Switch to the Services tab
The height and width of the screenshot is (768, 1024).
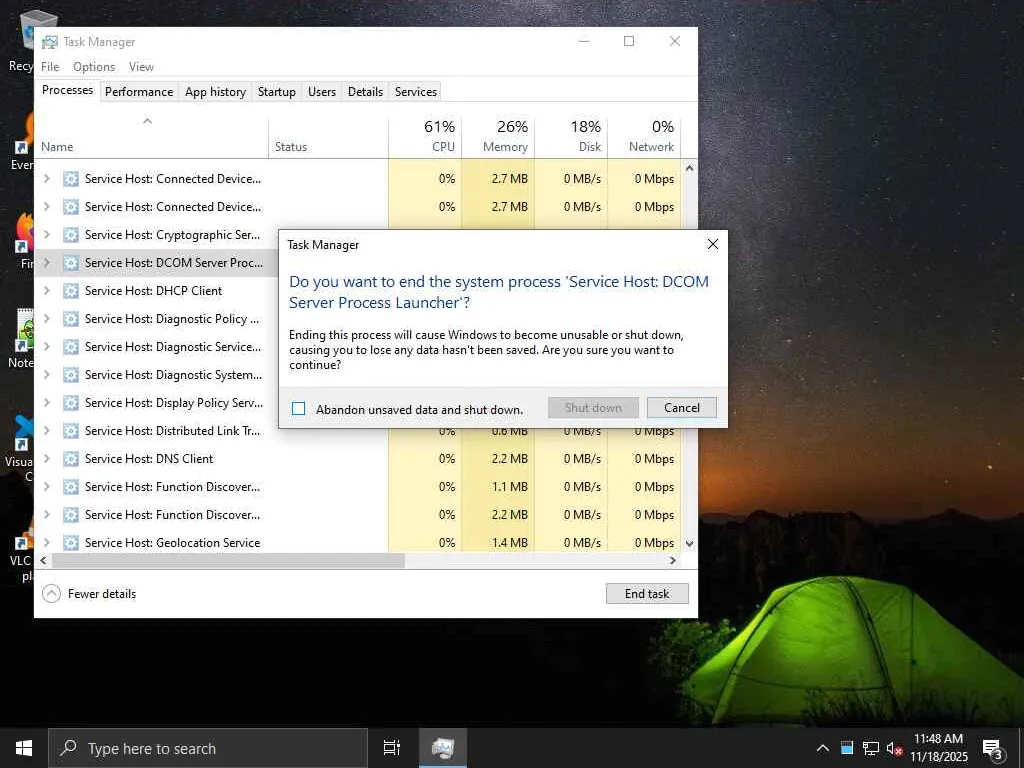(x=416, y=92)
